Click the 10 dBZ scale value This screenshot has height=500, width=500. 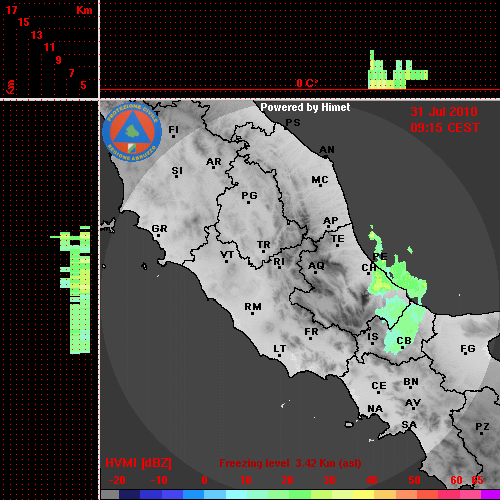[x=246, y=480]
